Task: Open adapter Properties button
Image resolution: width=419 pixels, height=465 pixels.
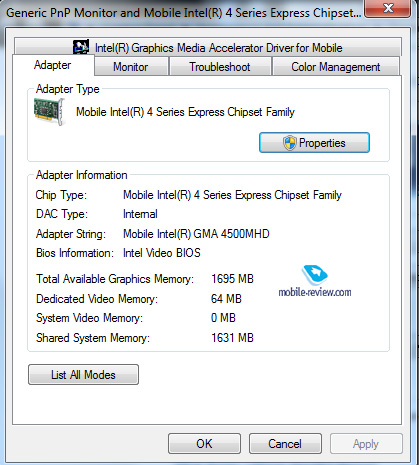Action: 314,143
